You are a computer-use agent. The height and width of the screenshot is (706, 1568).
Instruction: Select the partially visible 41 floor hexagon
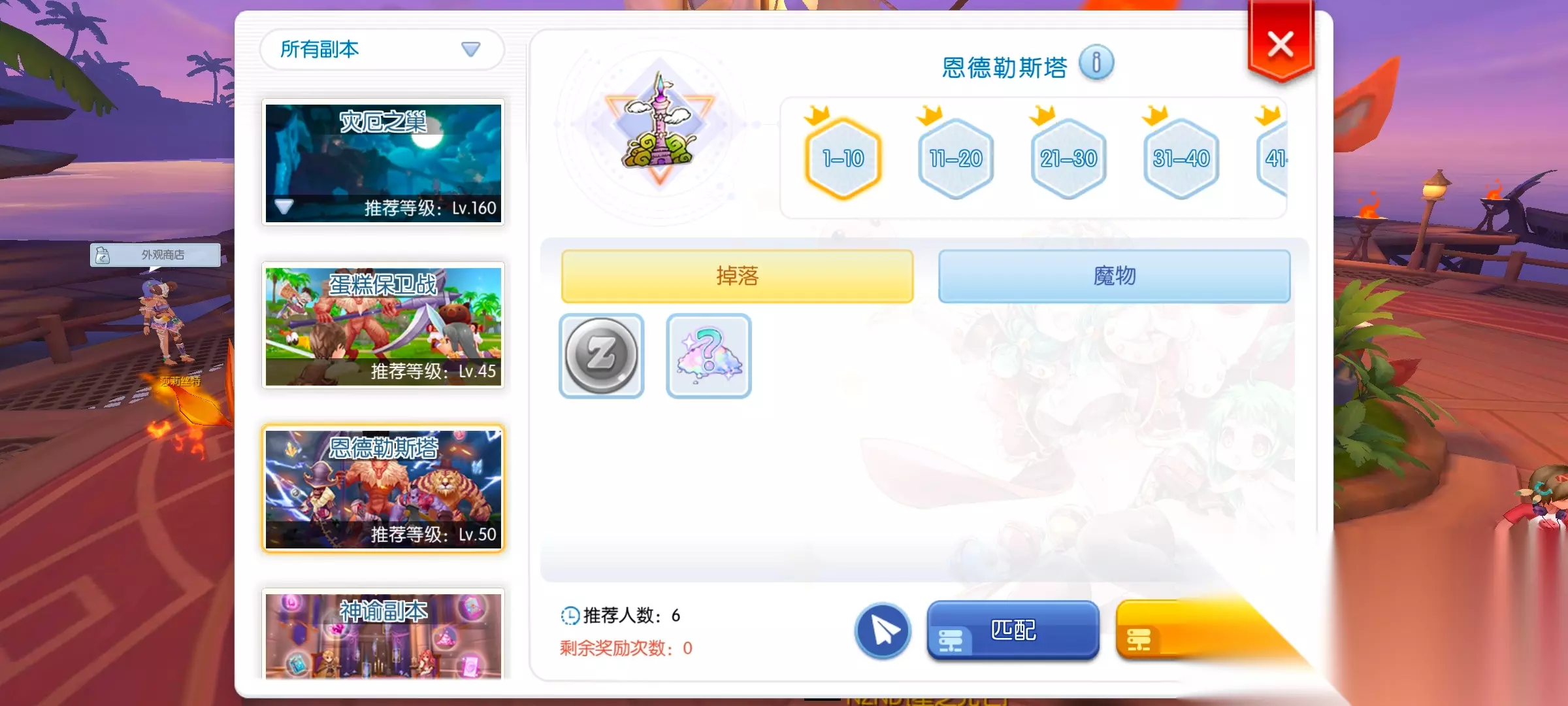click(x=1273, y=158)
